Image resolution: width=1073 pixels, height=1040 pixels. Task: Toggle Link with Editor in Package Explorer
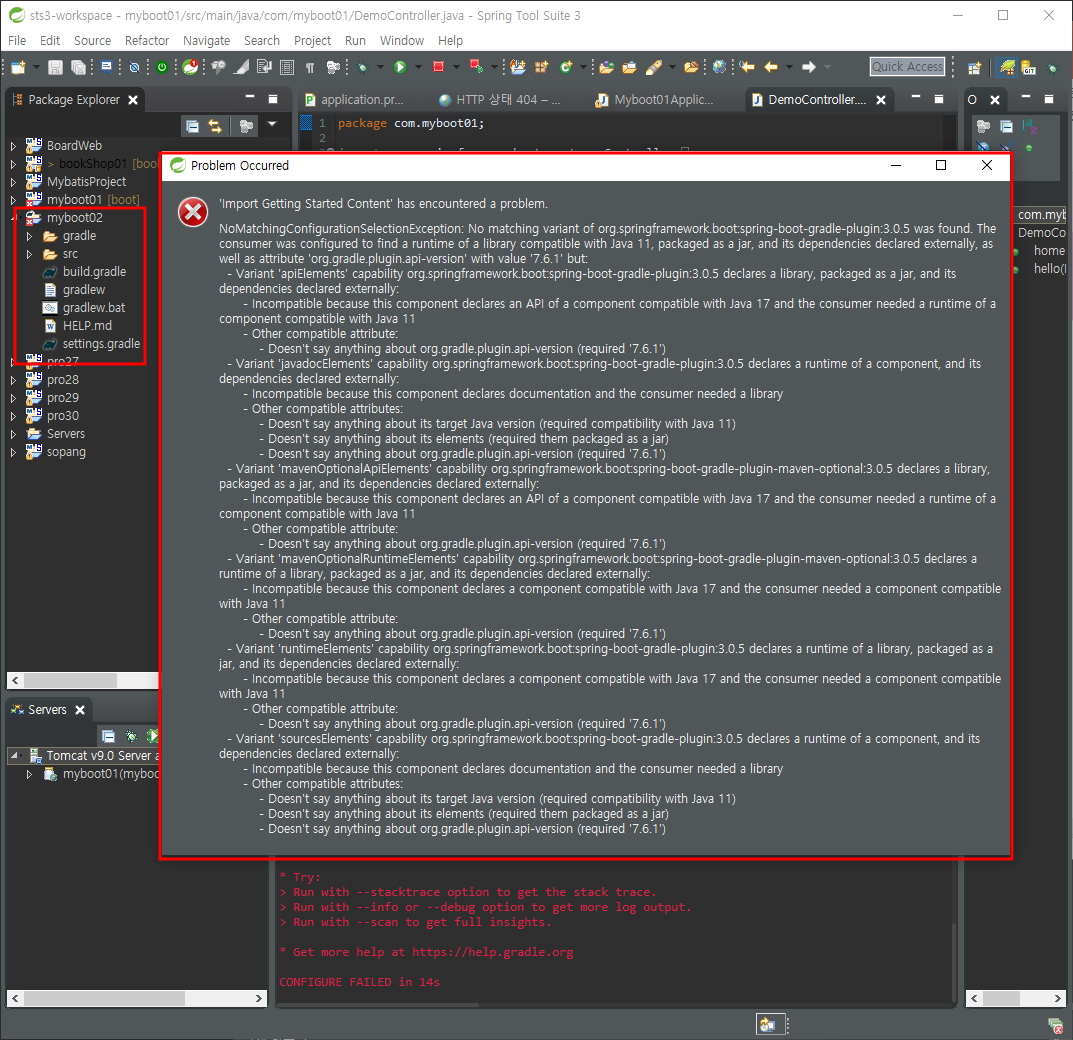coord(215,126)
